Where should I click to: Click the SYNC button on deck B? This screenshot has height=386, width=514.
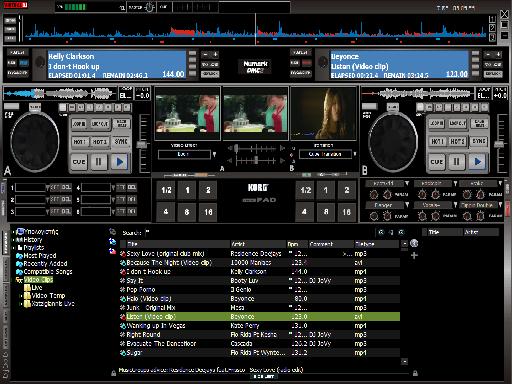pos(479,141)
